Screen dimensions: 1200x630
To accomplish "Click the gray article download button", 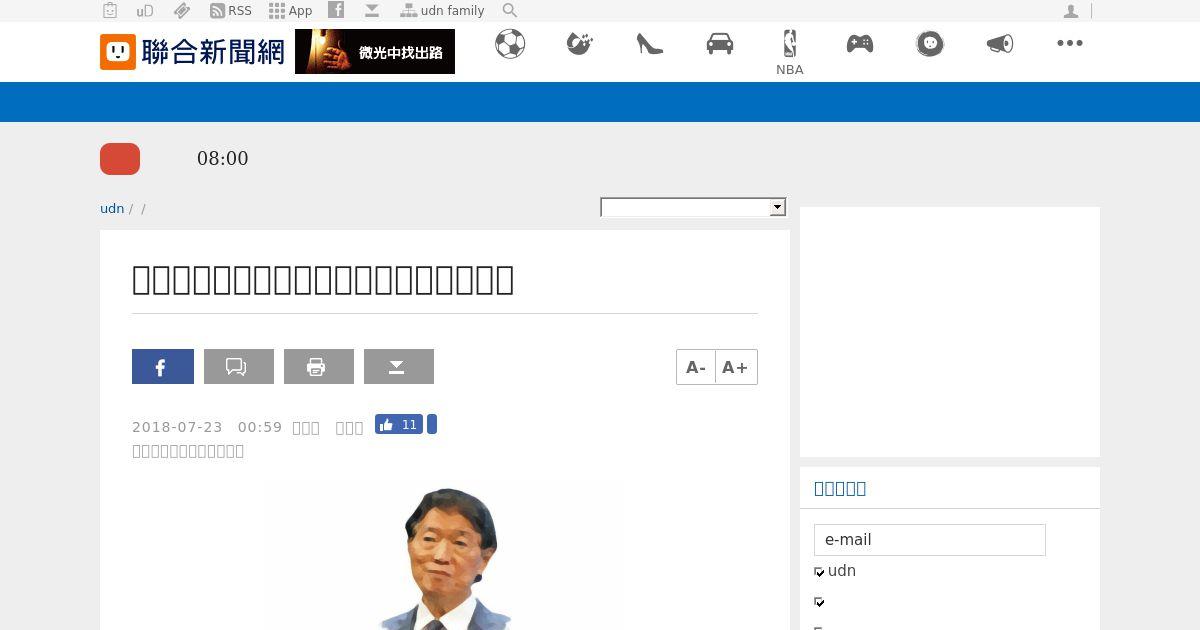I will coord(399,367).
